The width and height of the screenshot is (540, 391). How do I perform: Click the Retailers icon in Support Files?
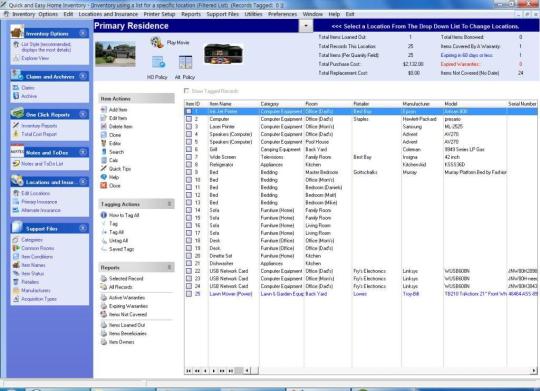16,282
